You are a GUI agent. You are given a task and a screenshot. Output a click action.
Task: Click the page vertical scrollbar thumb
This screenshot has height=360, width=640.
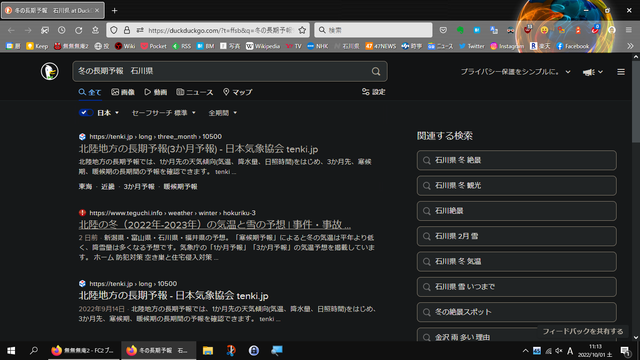(x=636, y=102)
